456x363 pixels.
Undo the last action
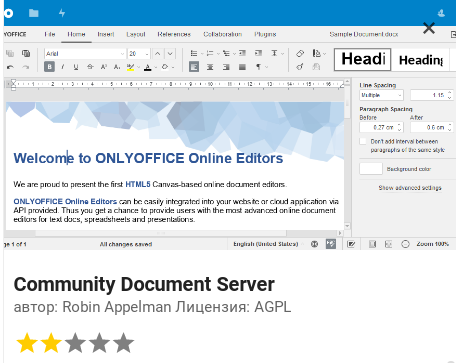[10, 67]
